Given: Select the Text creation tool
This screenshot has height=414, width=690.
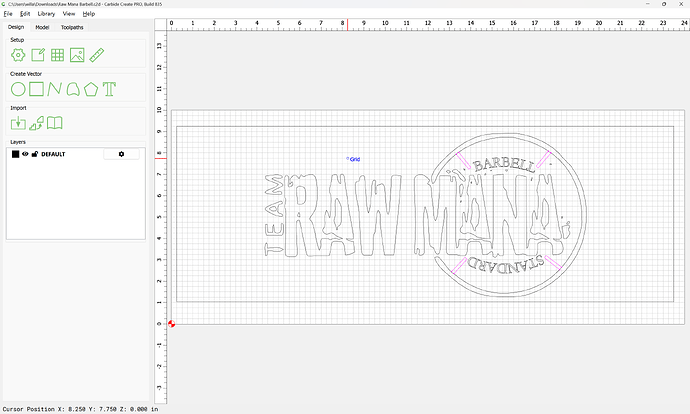Looking at the screenshot, I should pyautogui.click(x=110, y=89).
